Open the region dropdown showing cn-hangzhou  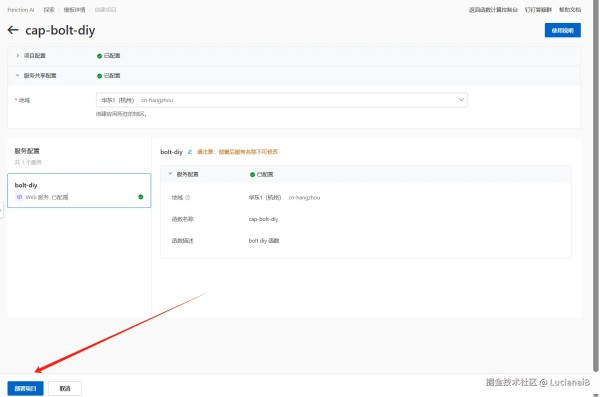282,100
